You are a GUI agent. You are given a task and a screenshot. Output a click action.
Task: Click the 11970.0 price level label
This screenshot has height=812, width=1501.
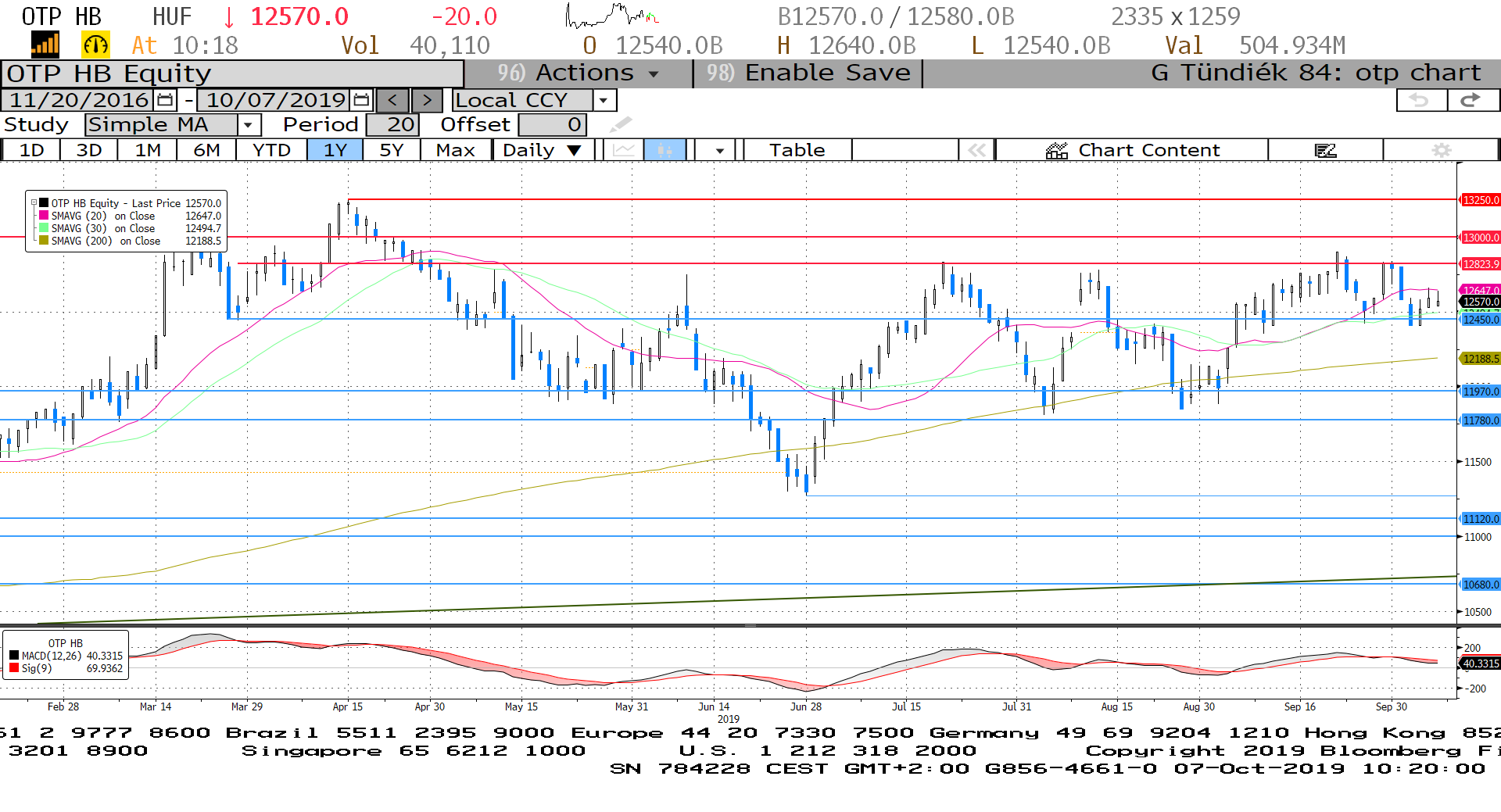1481,392
